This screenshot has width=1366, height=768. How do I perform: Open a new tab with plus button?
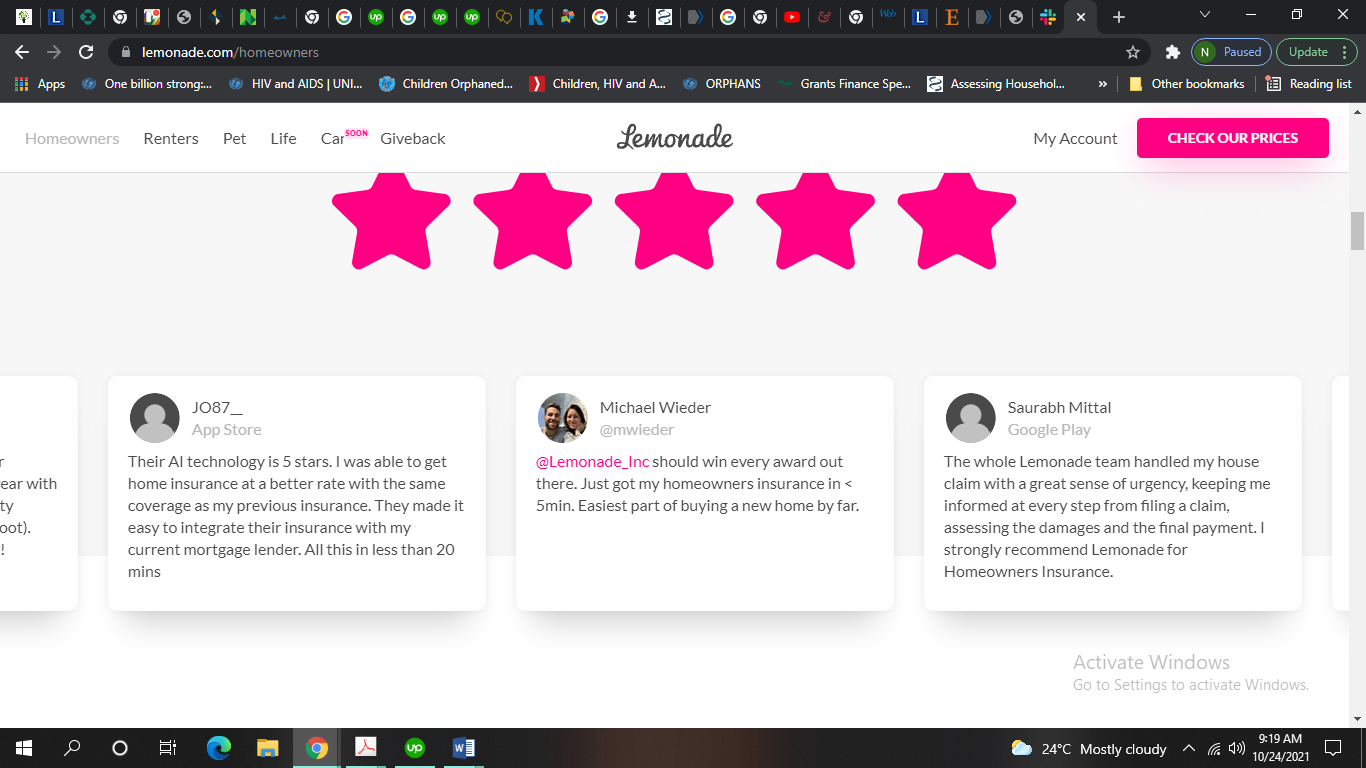pyautogui.click(x=1119, y=17)
